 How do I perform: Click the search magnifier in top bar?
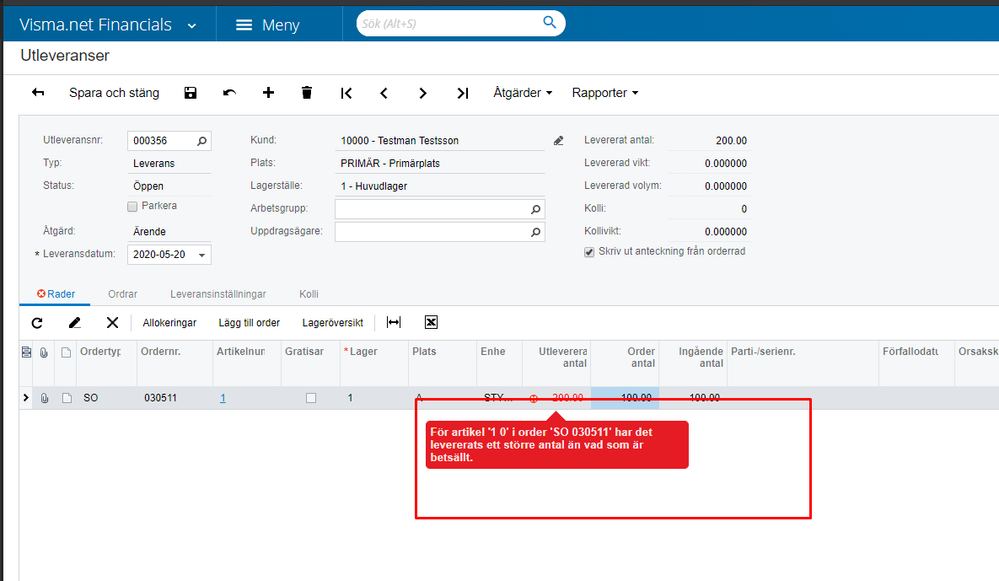[549, 23]
